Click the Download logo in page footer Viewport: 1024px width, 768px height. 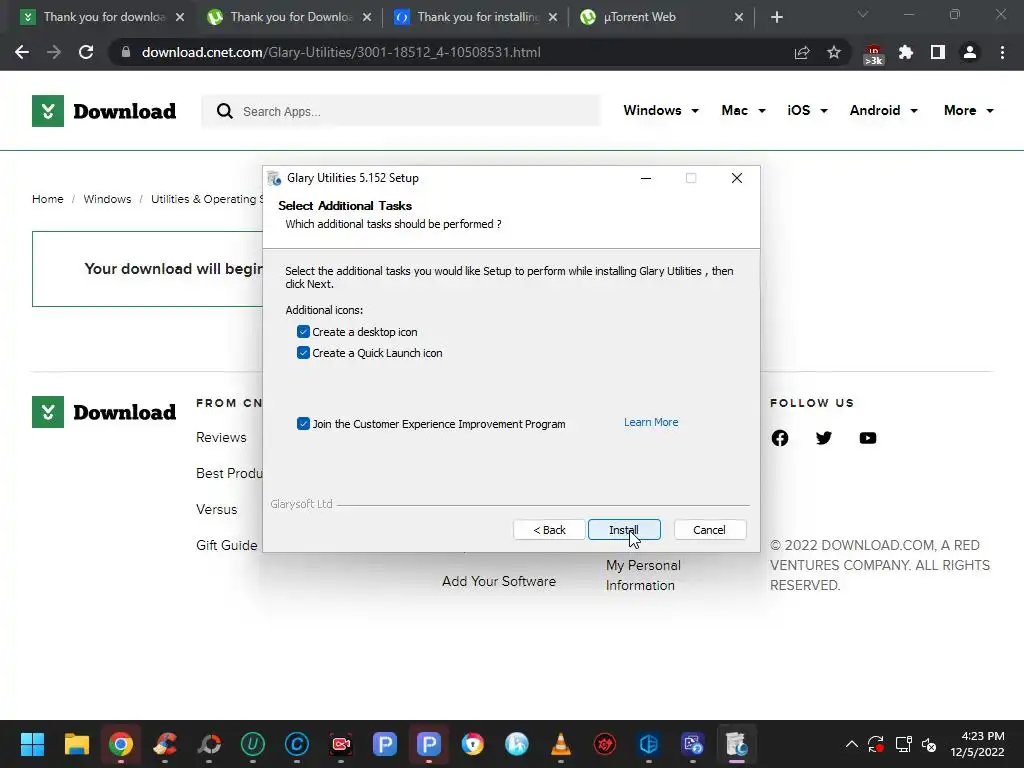[x=104, y=412]
